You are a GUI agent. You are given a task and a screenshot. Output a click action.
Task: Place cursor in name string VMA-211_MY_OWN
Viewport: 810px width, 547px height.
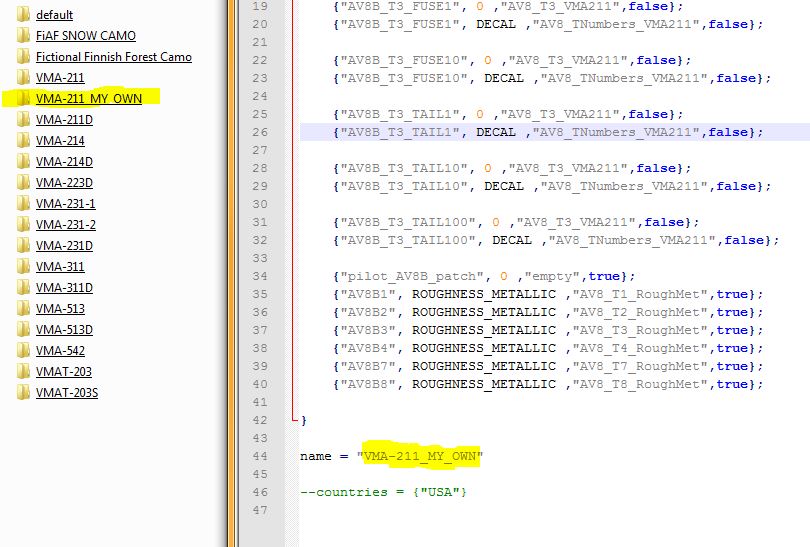(x=419, y=456)
